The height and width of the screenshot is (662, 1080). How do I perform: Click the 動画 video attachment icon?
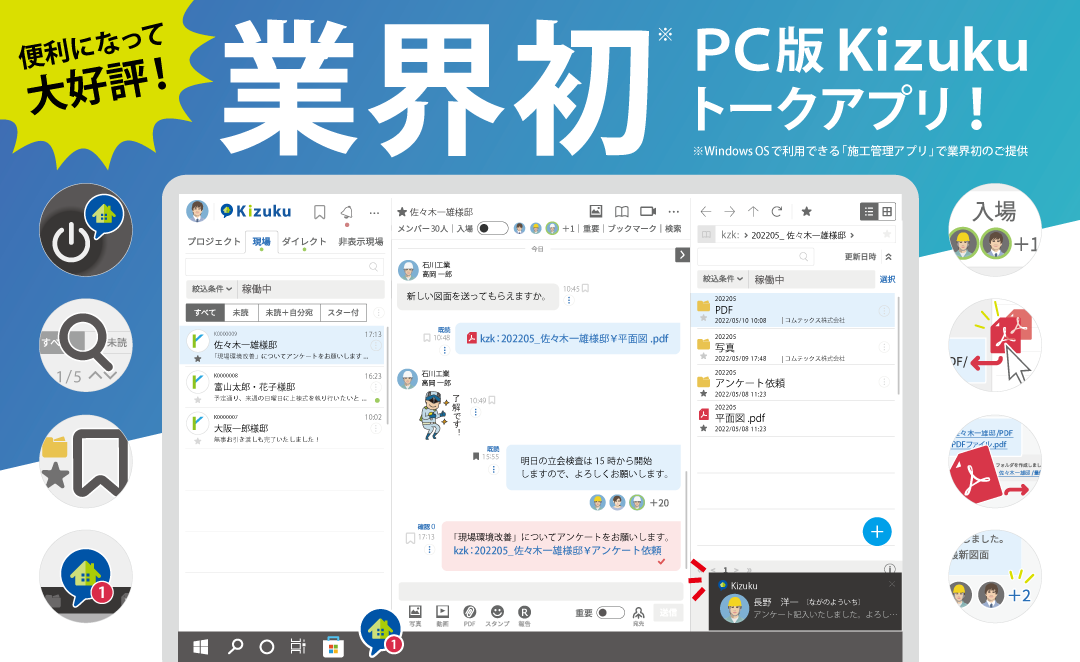443,610
